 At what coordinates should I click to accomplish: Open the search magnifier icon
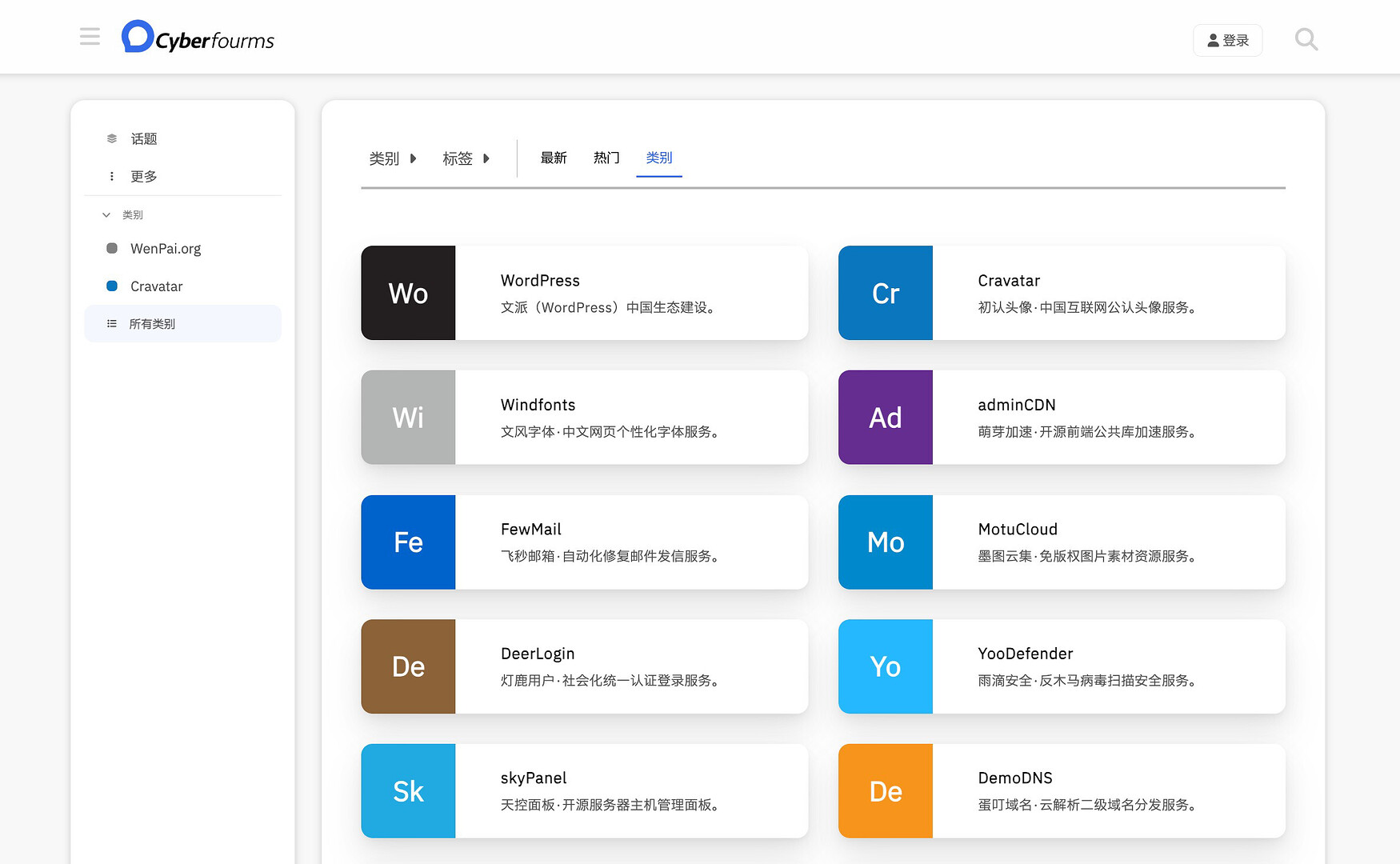1306,39
